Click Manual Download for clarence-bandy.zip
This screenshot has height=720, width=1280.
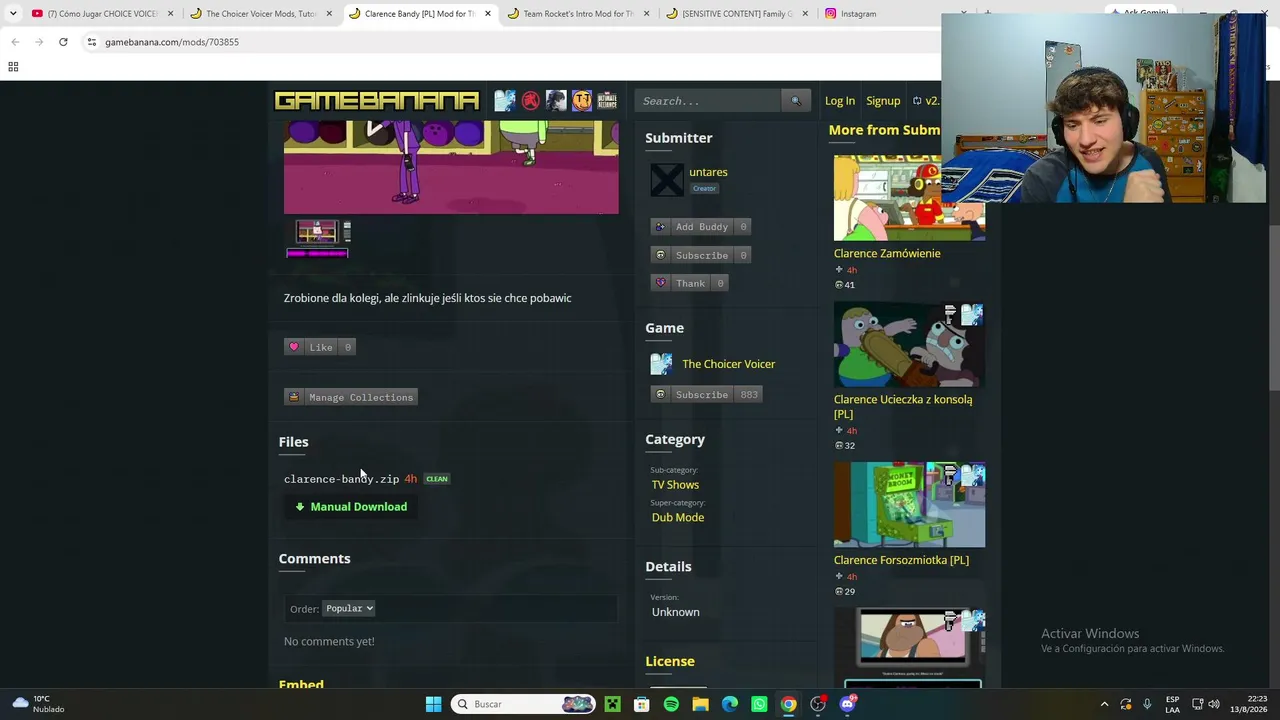pyautogui.click(x=351, y=507)
